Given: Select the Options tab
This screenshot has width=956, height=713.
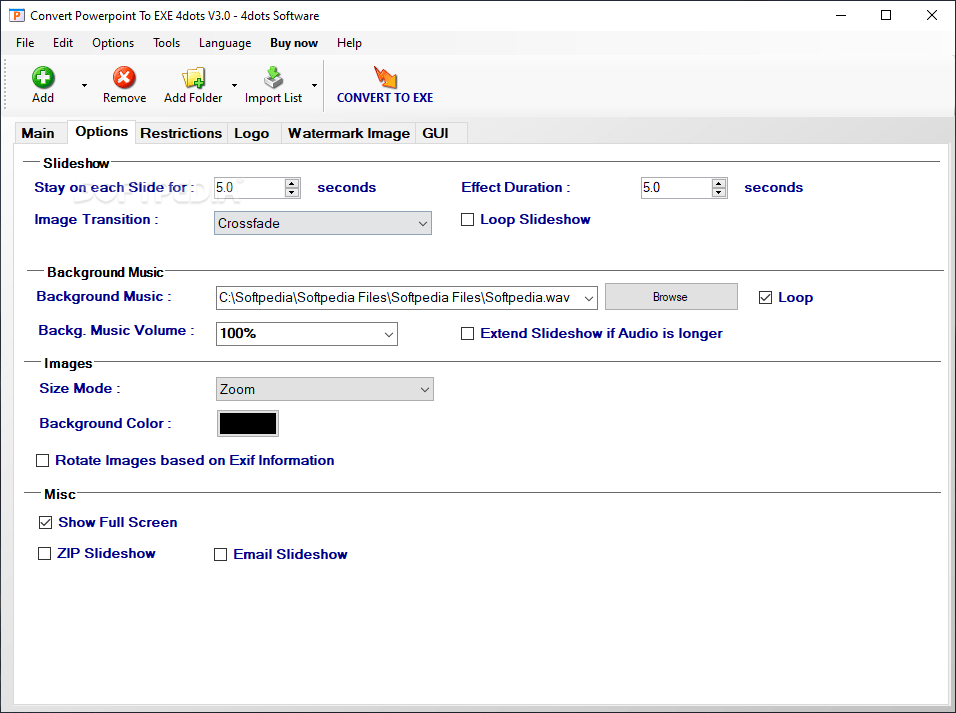Looking at the screenshot, I should (102, 131).
